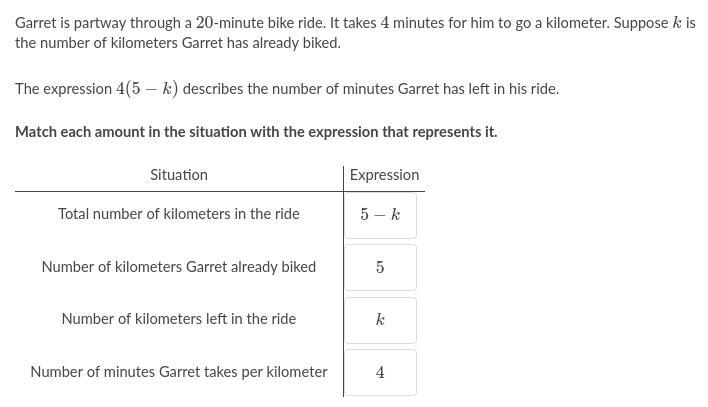Image resolution: width=708 pixels, height=407 pixels.
Task: Click the "20-minute" text in the problem
Action: [230, 23]
